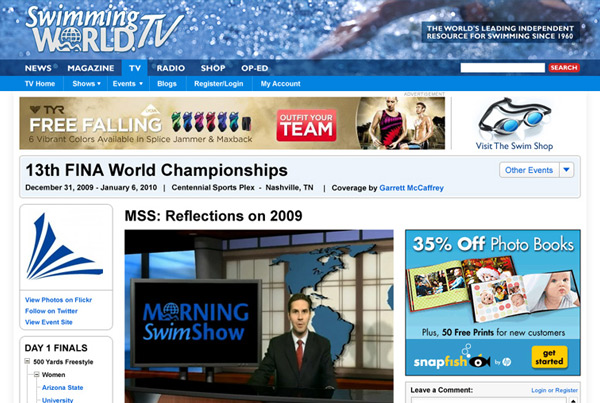
Task: Open the Snapfish 35% Off Photo Books ad
Action: [x=493, y=302]
